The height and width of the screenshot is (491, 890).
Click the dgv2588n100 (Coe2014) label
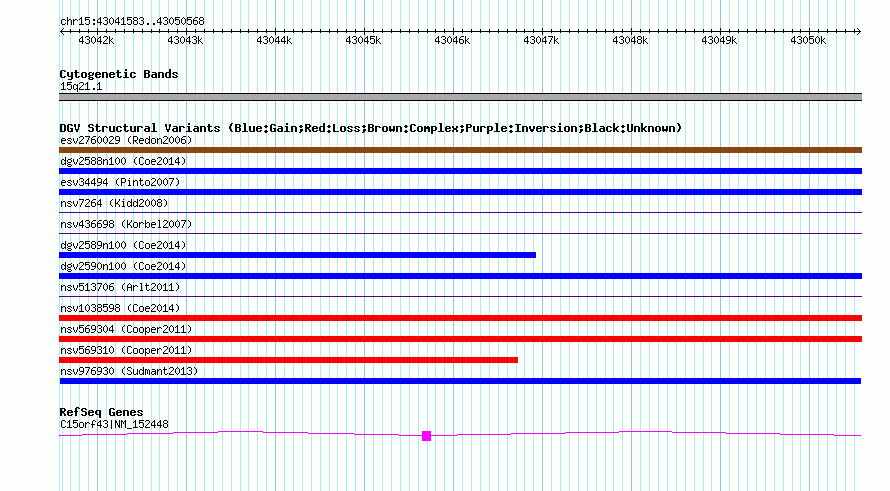pos(123,161)
